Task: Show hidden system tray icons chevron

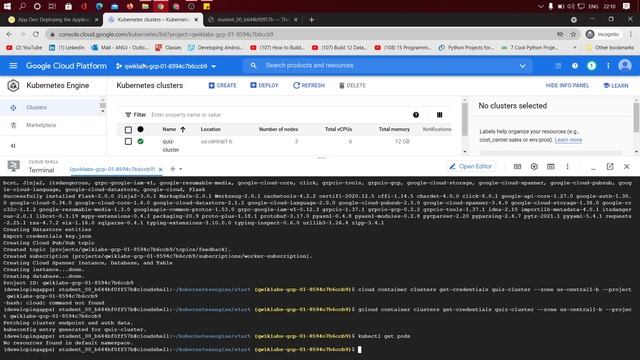Action: [x=541, y=7]
